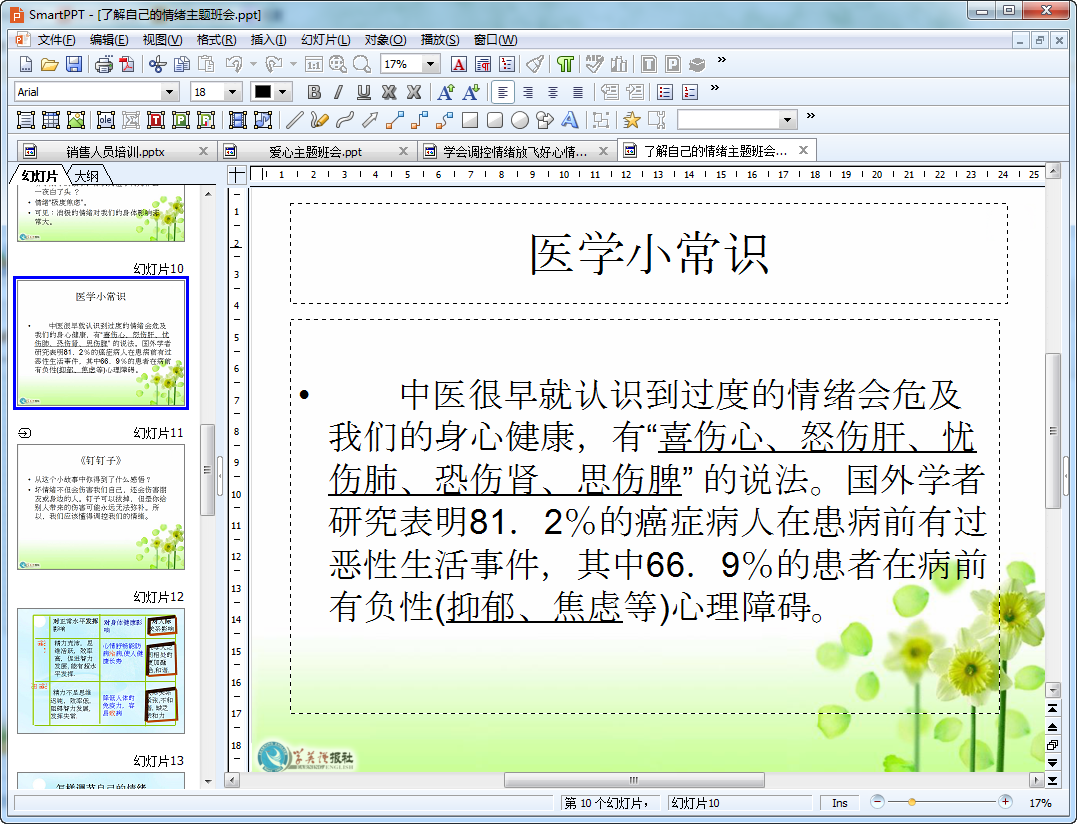Open a file using the folder icon
This screenshot has height=824, width=1077.
coord(49,65)
